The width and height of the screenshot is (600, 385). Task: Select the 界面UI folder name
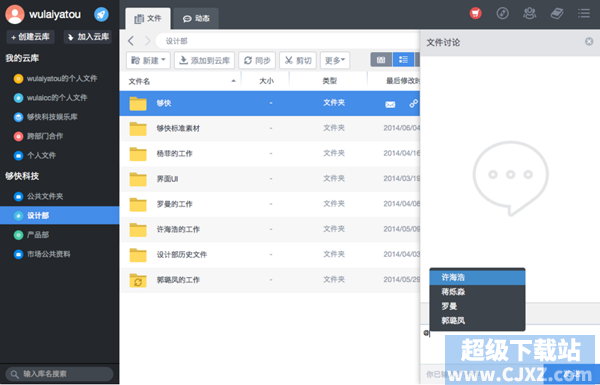pyautogui.click(x=168, y=179)
